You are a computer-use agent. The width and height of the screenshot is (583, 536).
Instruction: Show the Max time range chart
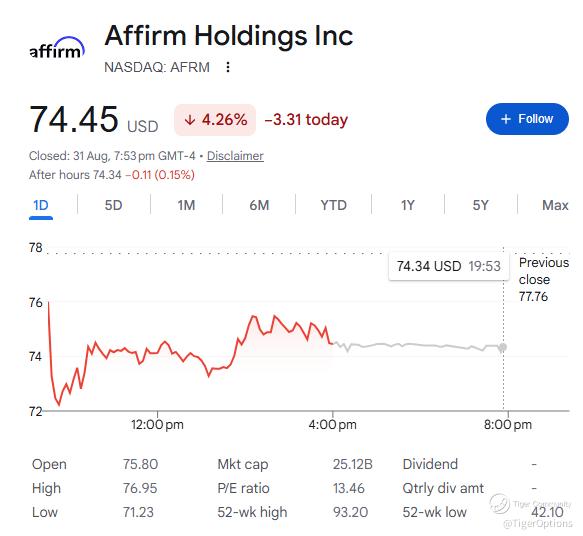click(555, 205)
